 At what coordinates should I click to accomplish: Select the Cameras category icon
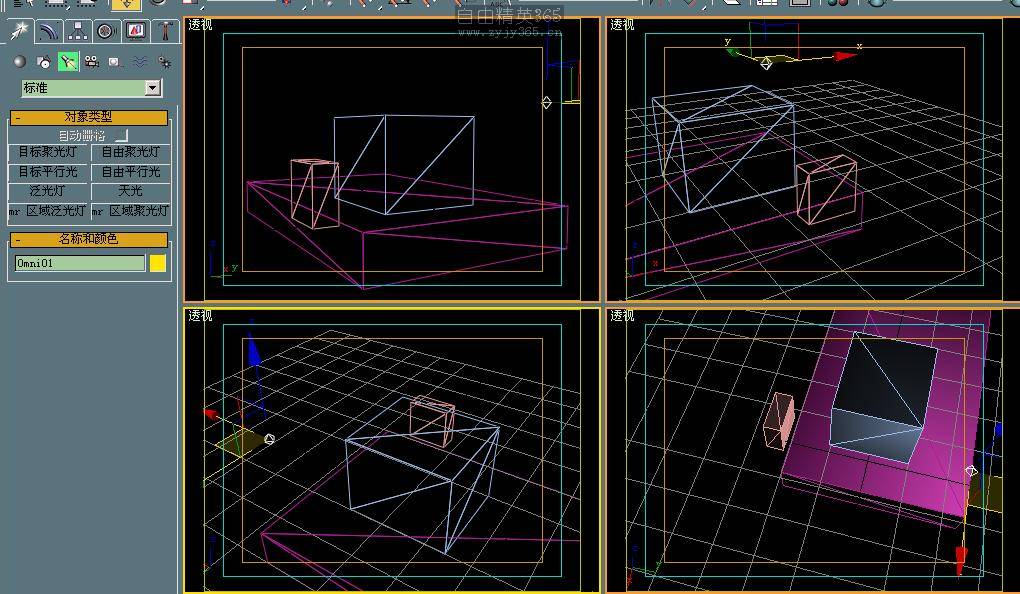point(92,62)
